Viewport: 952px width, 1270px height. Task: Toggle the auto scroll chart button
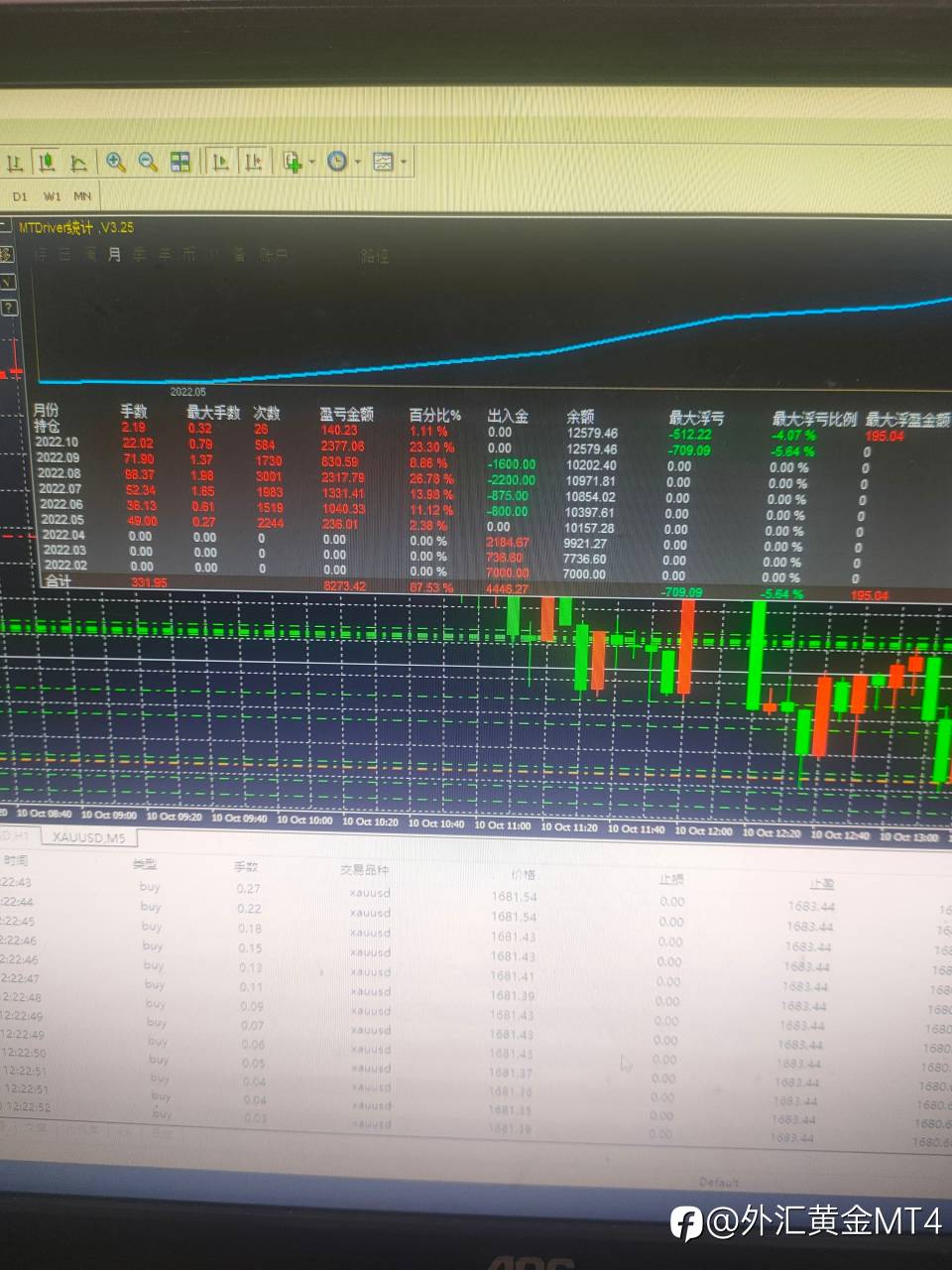221,161
